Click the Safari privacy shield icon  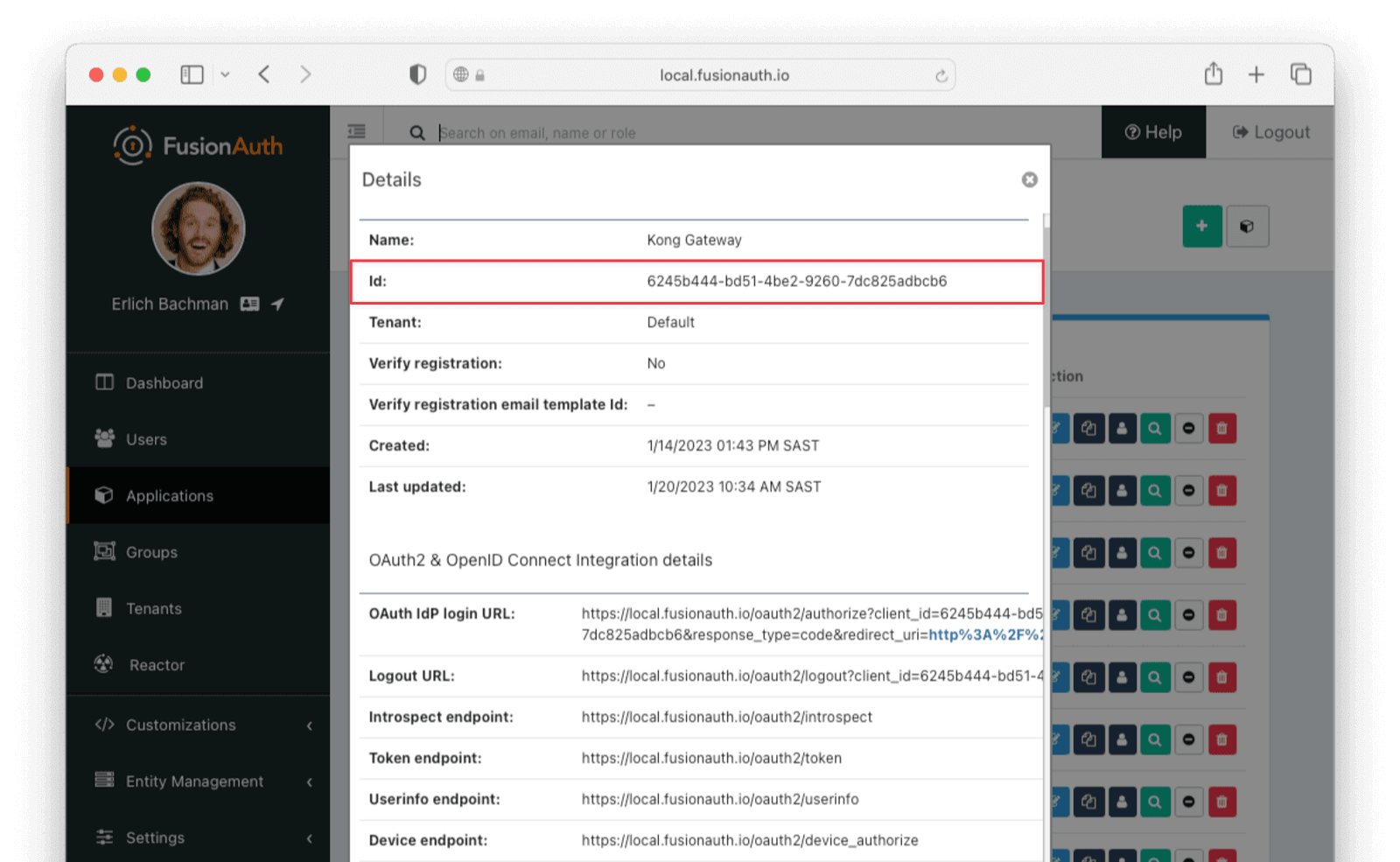click(x=417, y=74)
